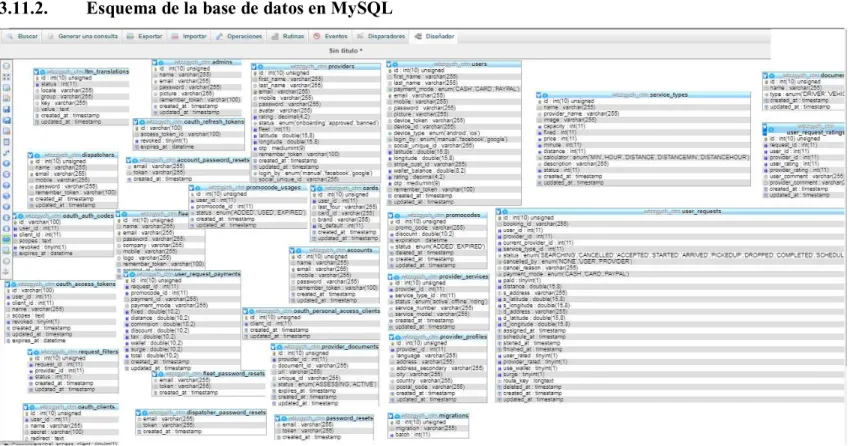Collapse account_password_resets table with its V icon

tap(129, 160)
